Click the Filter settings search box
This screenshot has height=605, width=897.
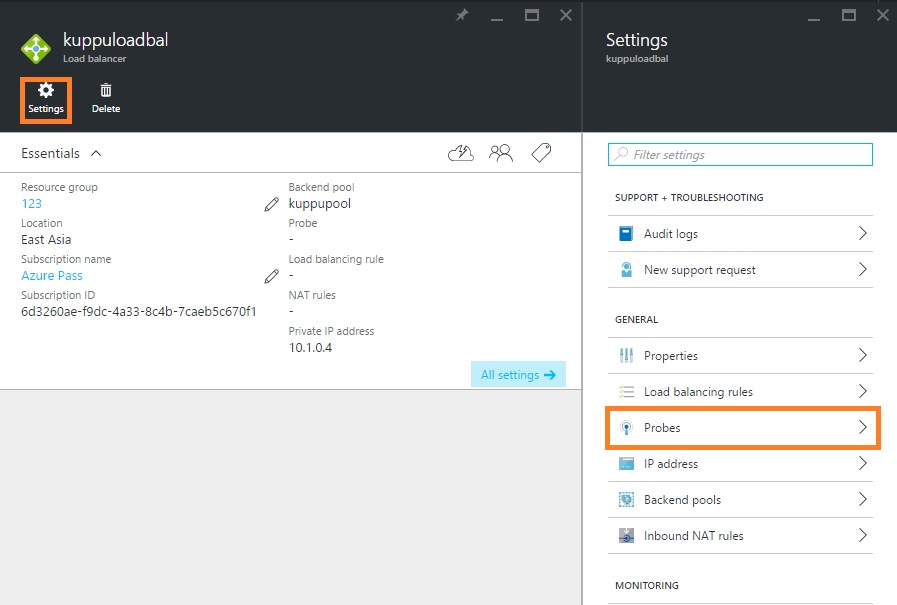point(740,155)
